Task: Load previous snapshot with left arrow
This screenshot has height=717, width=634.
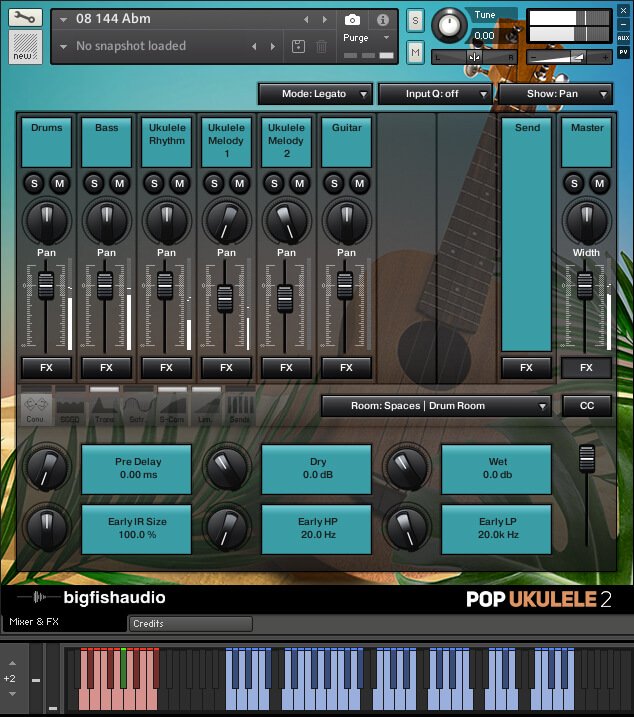Action: [254, 46]
